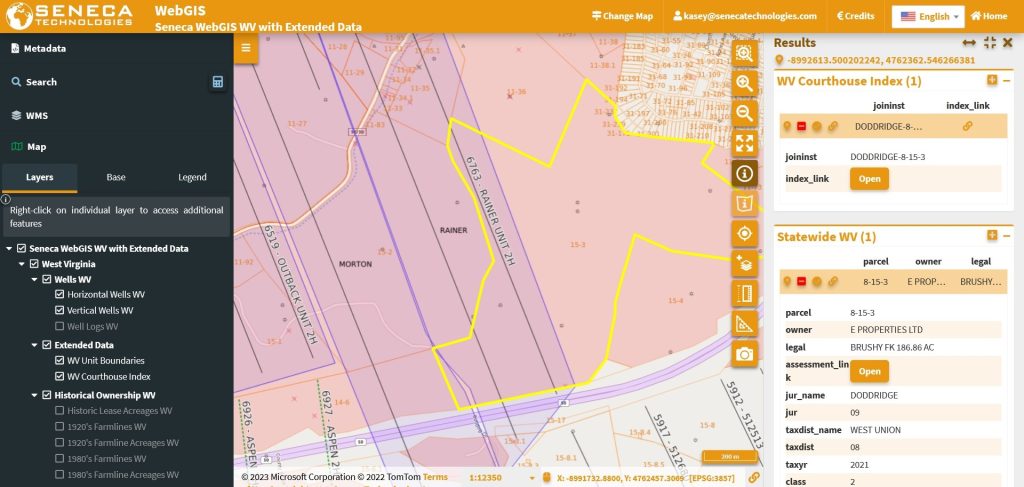Select the length measurement ruler tool
This screenshot has width=1024, height=487.
[x=744, y=293]
